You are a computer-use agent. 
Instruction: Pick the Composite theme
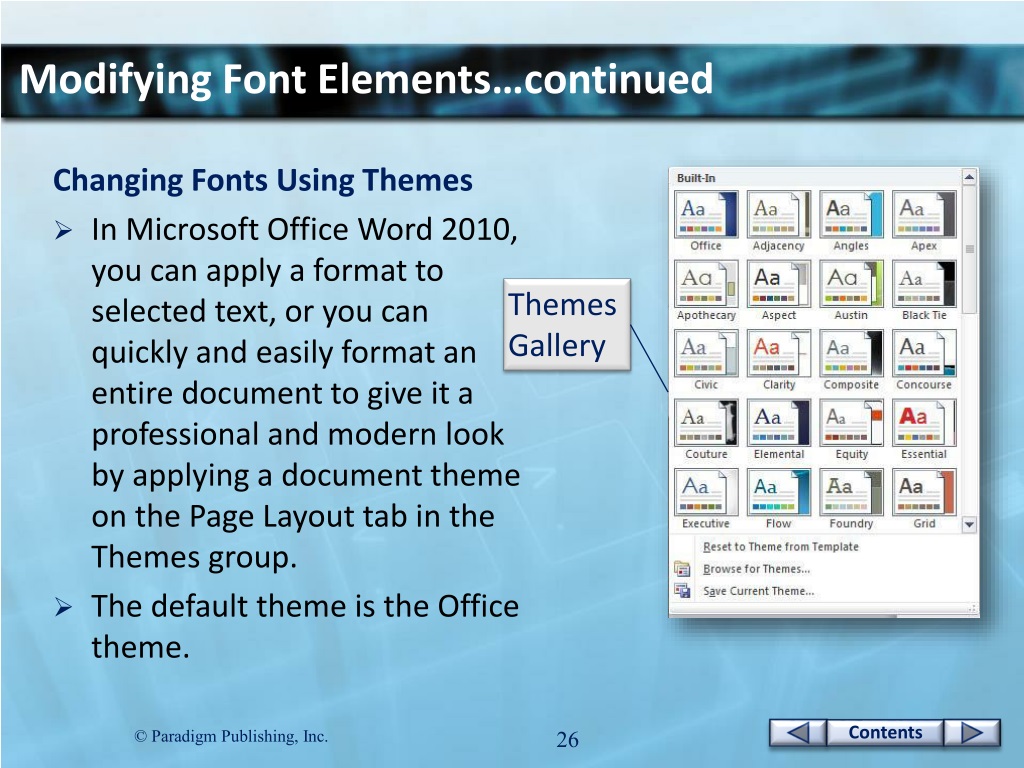tap(851, 353)
